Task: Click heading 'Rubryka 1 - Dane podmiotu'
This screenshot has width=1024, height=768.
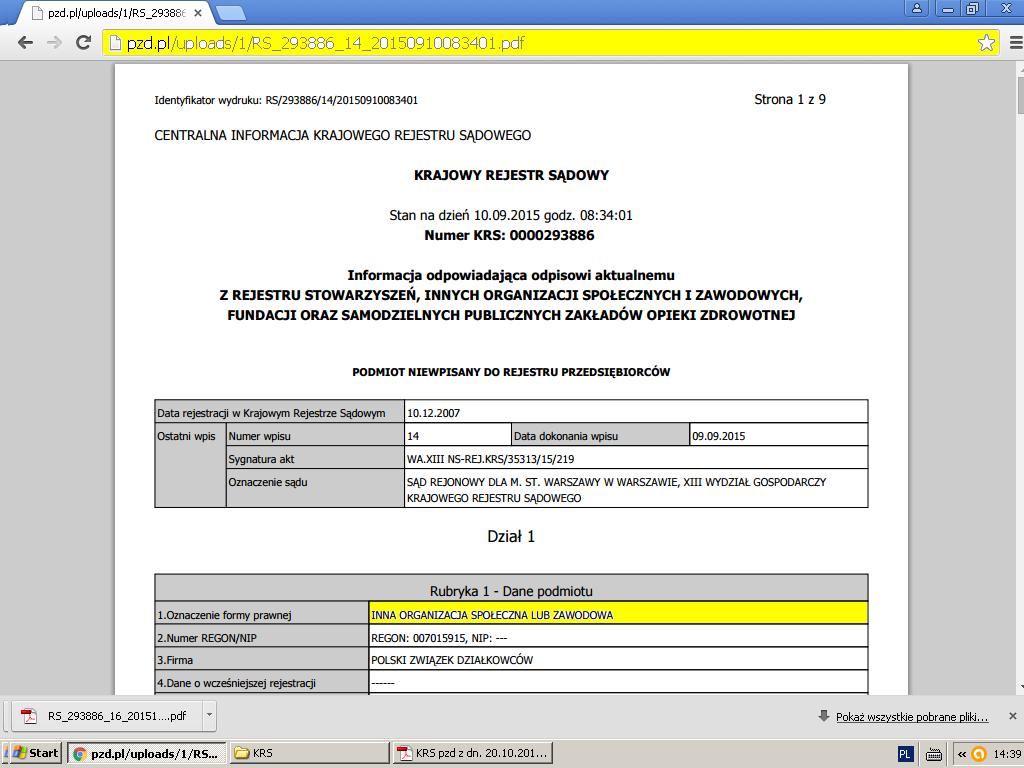Action: pyautogui.click(x=511, y=591)
